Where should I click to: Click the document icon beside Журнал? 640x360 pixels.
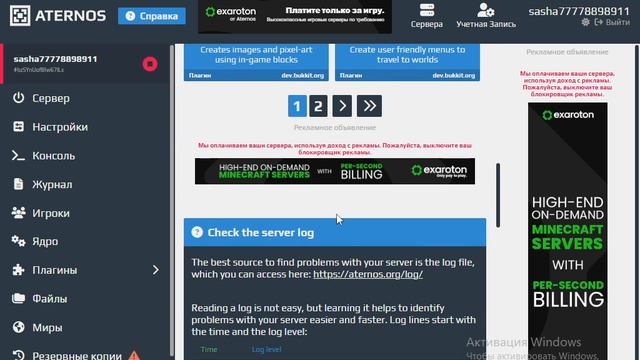pyautogui.click(x=18, y=184)
